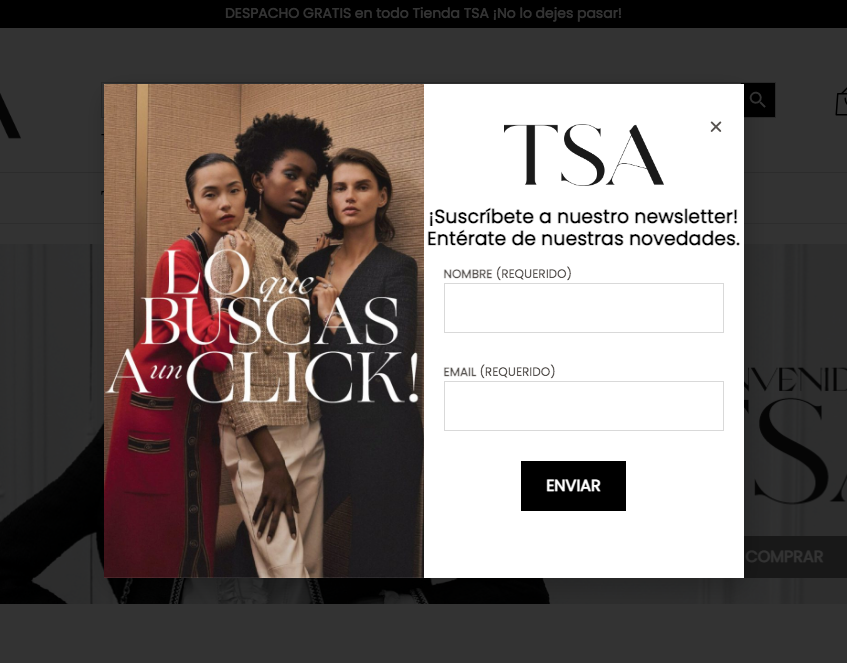Submit the form with the ENVIAR button
847x663 pixels.
pos(573,486)
